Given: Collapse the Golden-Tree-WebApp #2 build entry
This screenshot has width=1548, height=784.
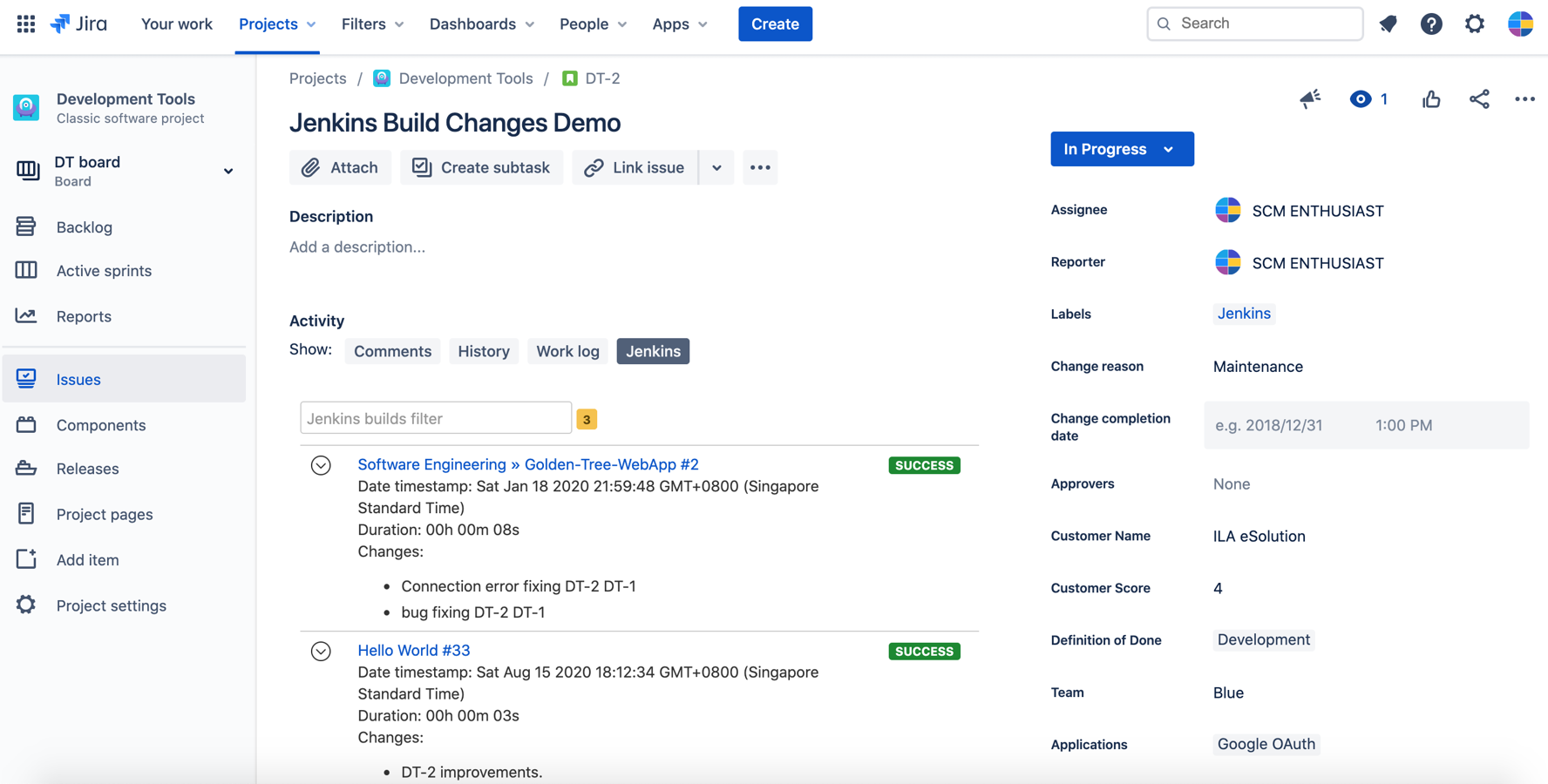Looking at the screenshot, I should point(321,465).
